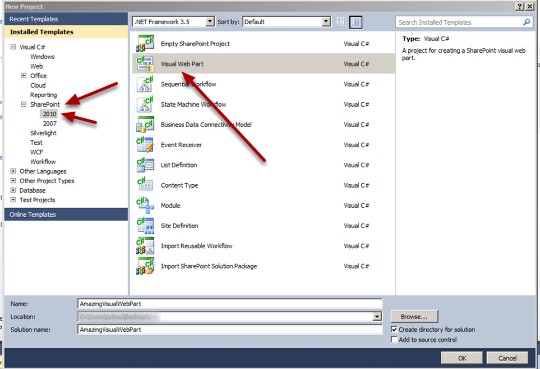Open the Sort by dropdown
Viewport: 540px width, 369px height.
326,22
